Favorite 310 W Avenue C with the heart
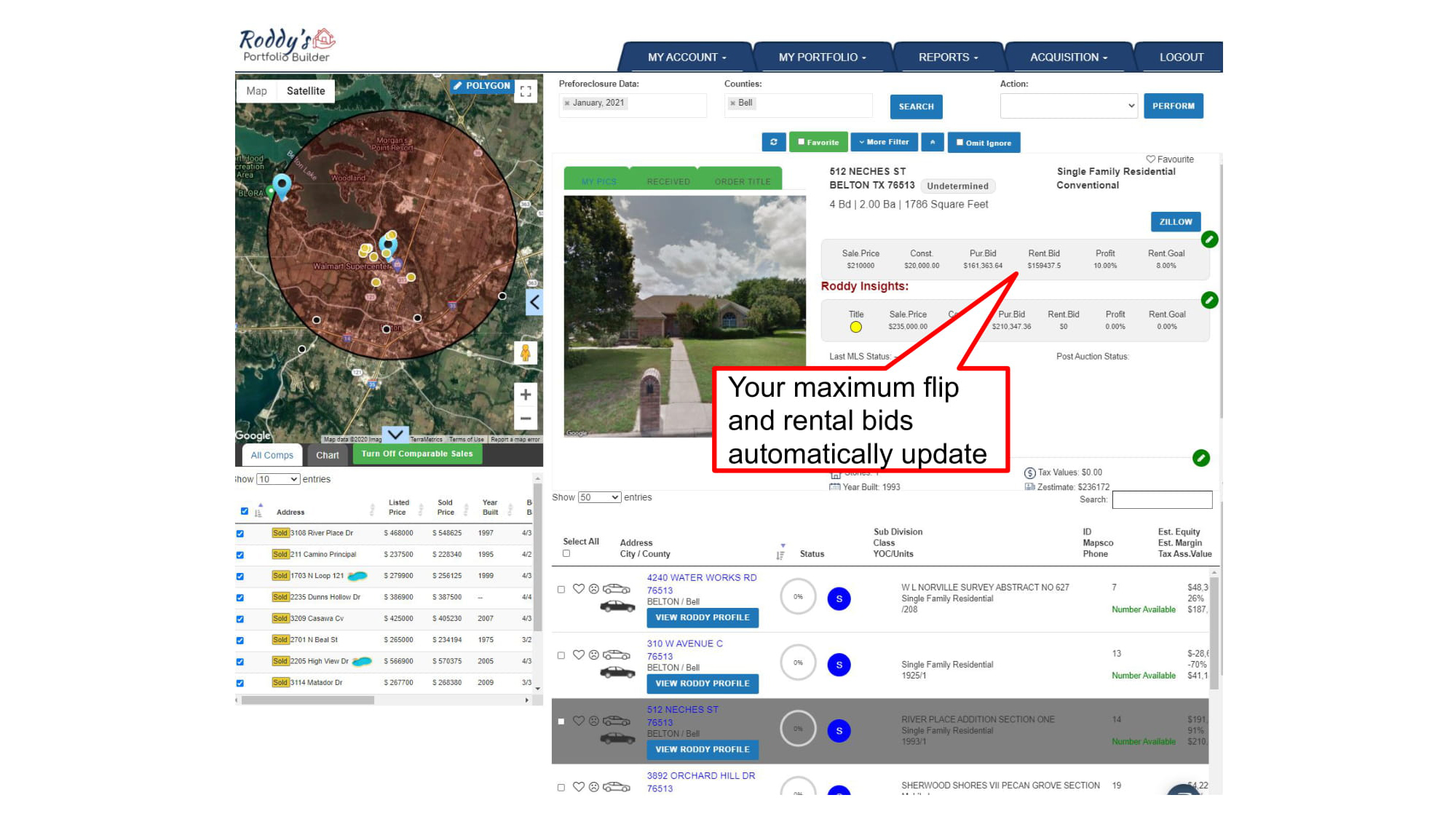Screen dimensions: 1456x819 pos(579,654)
